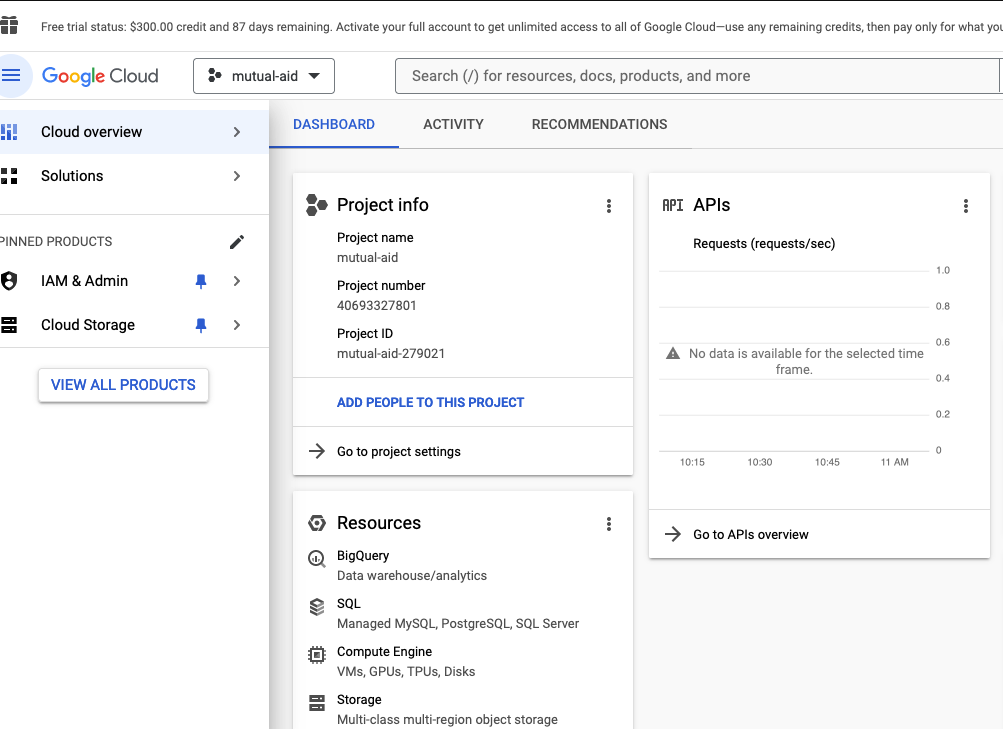Viewport: 1003px width, 729px height.
Task: Open Storage resource link
Action: pos(359,700)
